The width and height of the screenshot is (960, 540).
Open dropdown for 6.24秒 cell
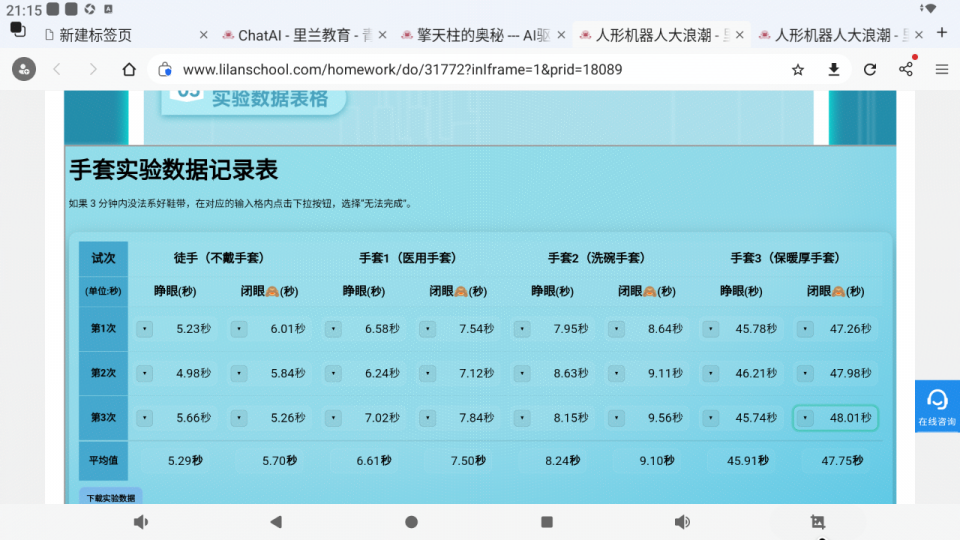[x=333, y=373]
